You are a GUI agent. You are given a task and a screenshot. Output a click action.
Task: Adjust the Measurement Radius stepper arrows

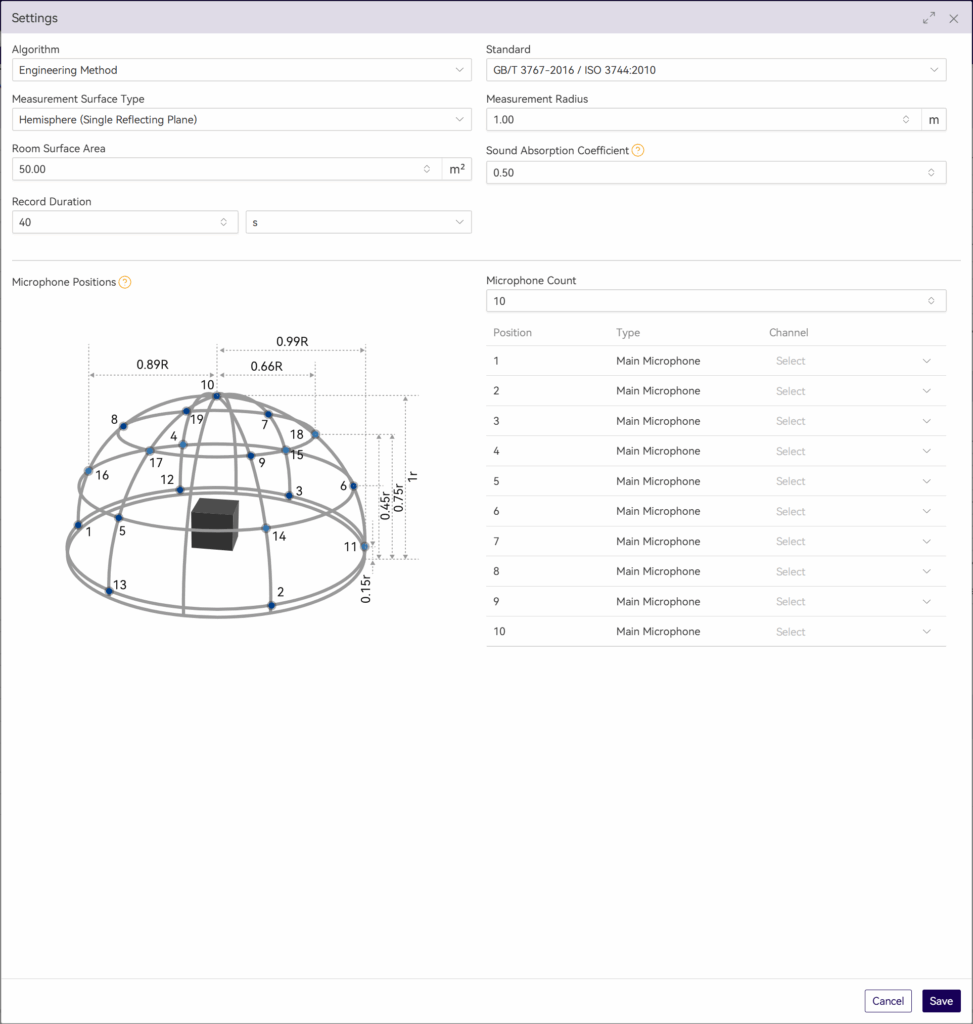[x=905, y=120]
